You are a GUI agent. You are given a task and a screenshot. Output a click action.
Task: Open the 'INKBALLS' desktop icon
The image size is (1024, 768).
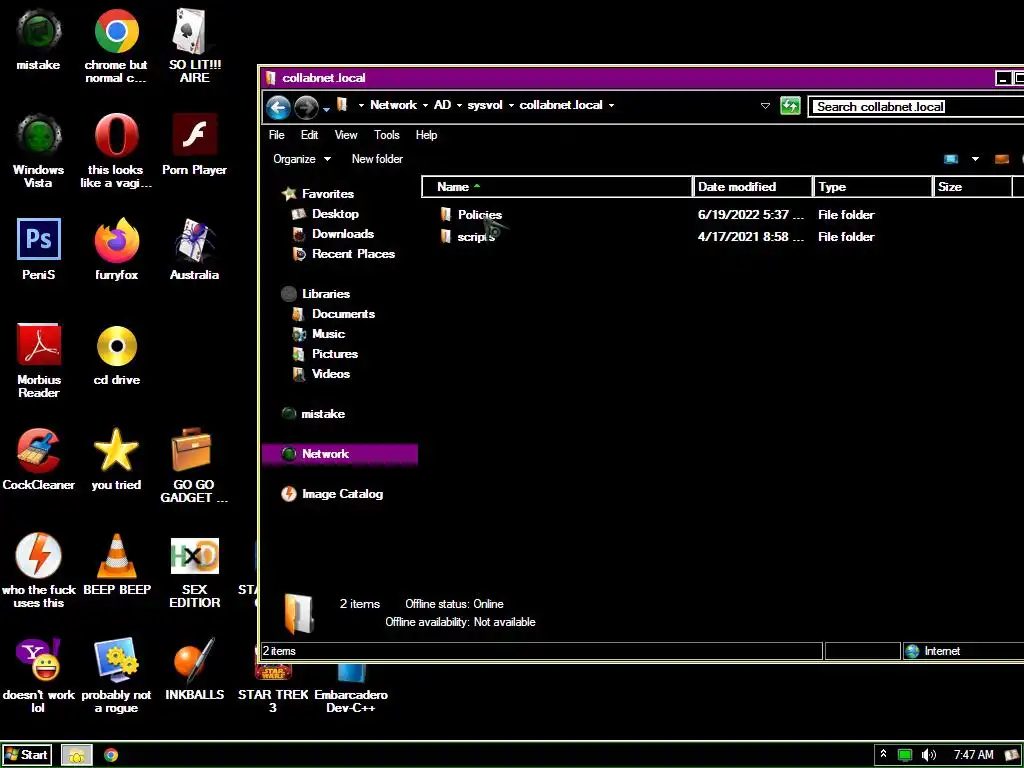point(195,669)
